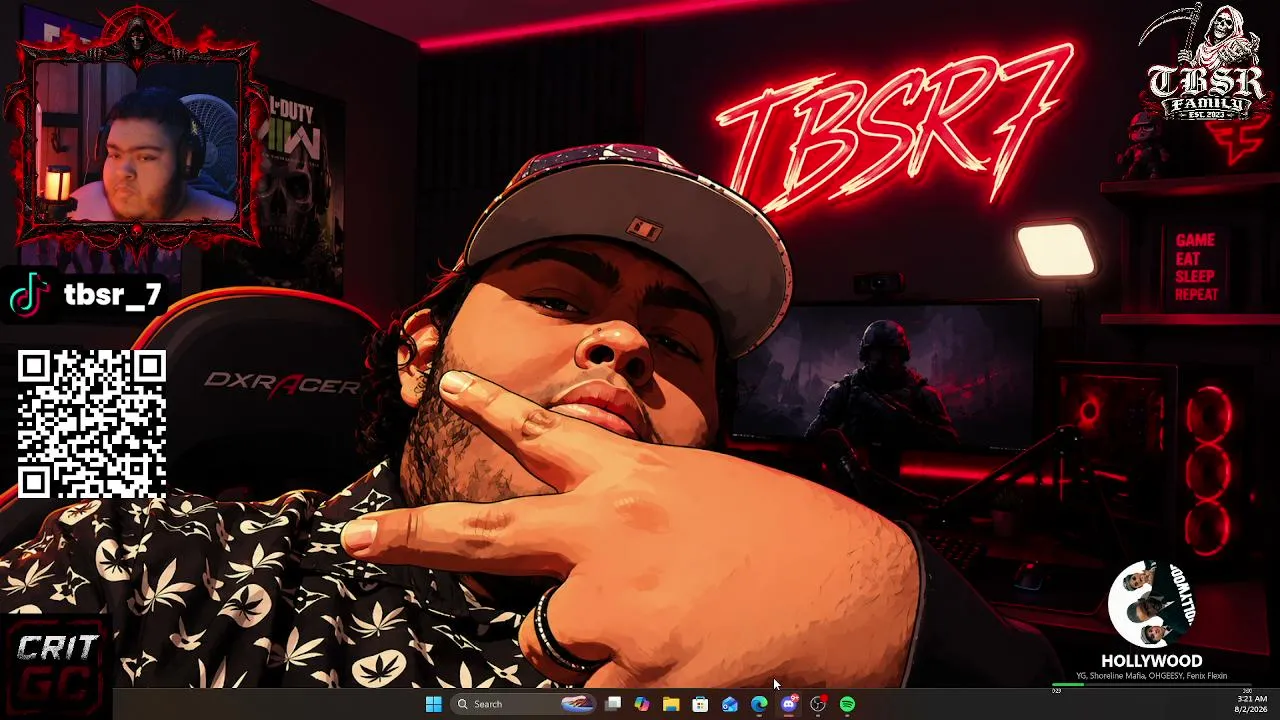Click the CRIT GG logo overlay
The height and width of the screenshot is (720, 1280).
coord(55,666)
